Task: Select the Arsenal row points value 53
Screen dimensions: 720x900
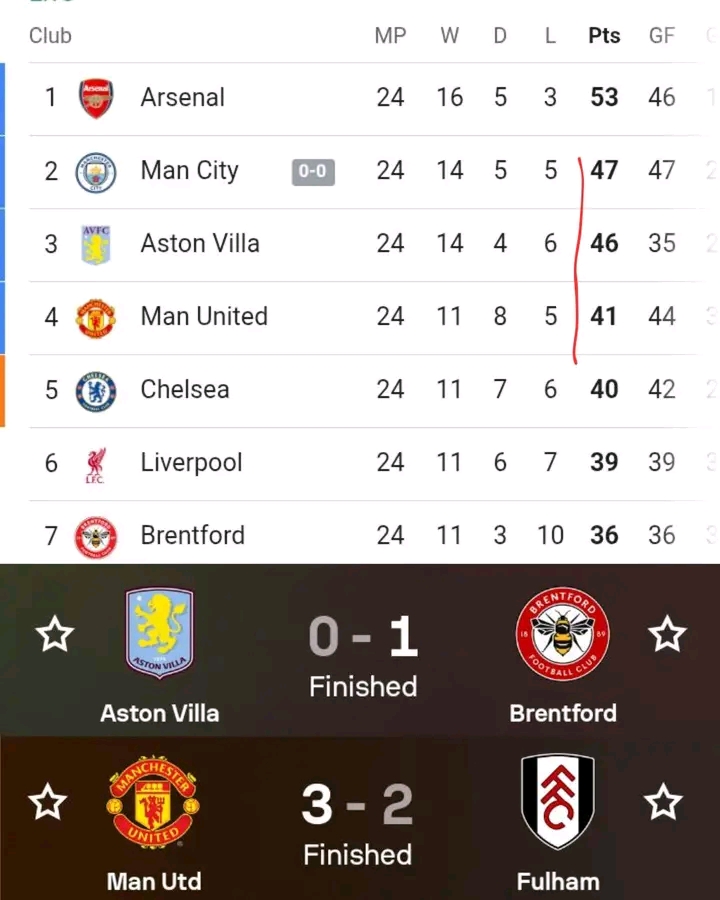Action: tap(604, 98)
